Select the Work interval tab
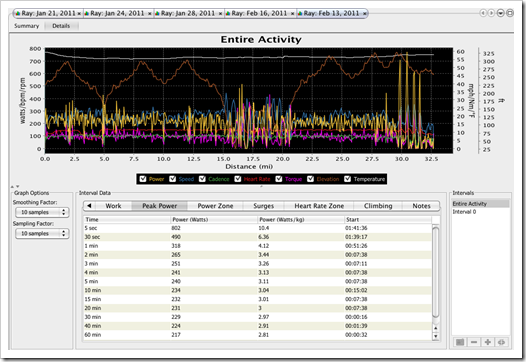Screen dimensions: 526x362 coord(113,206)
